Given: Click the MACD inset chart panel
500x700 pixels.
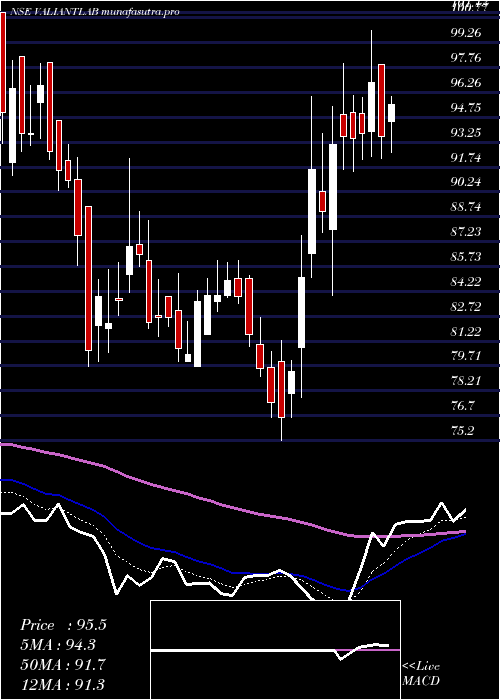Looking at the screenshot, I should tap(275, 650).
